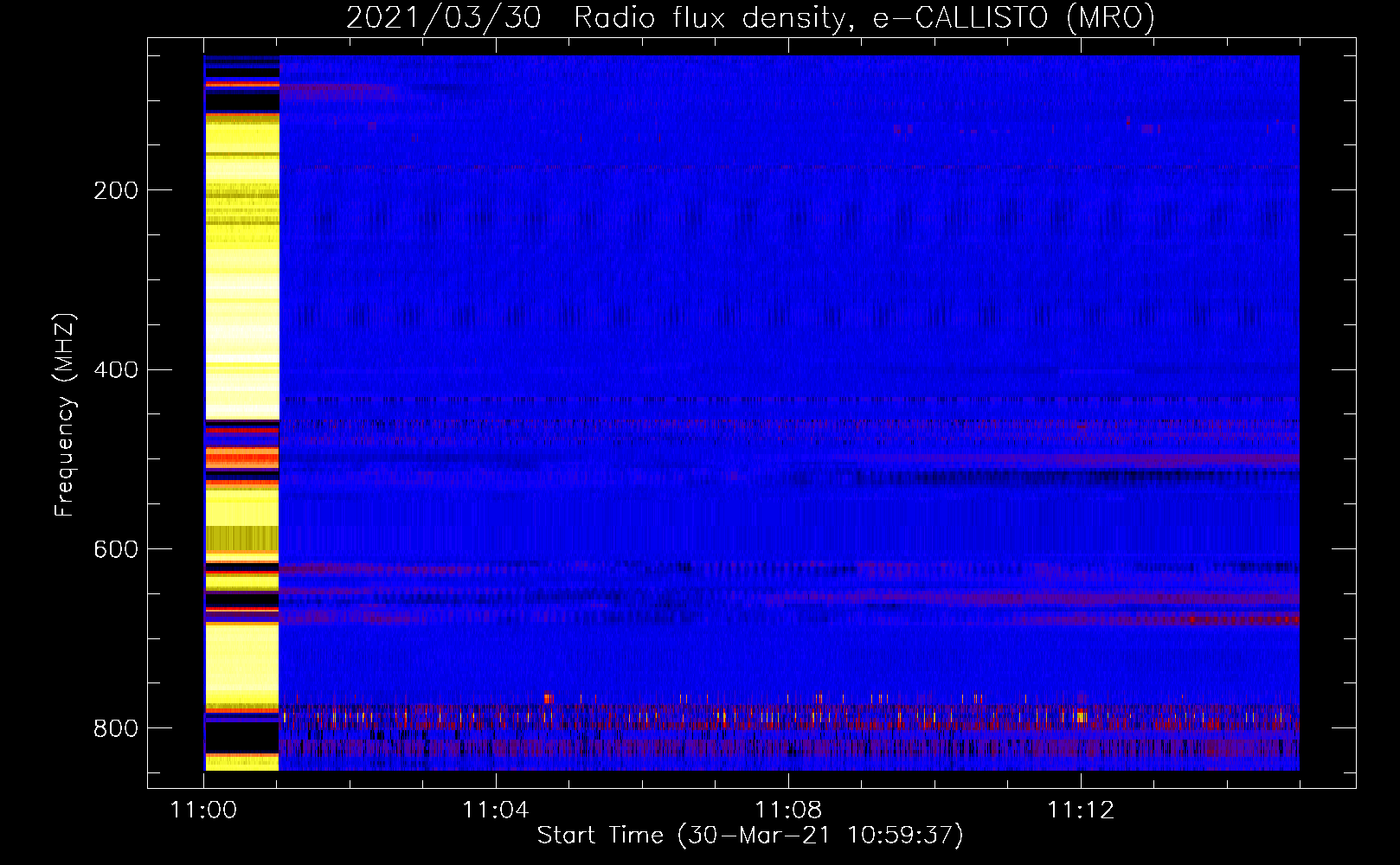Click the 400 frequency tick label
The image size is (1400, 865).
pos(116,370)
